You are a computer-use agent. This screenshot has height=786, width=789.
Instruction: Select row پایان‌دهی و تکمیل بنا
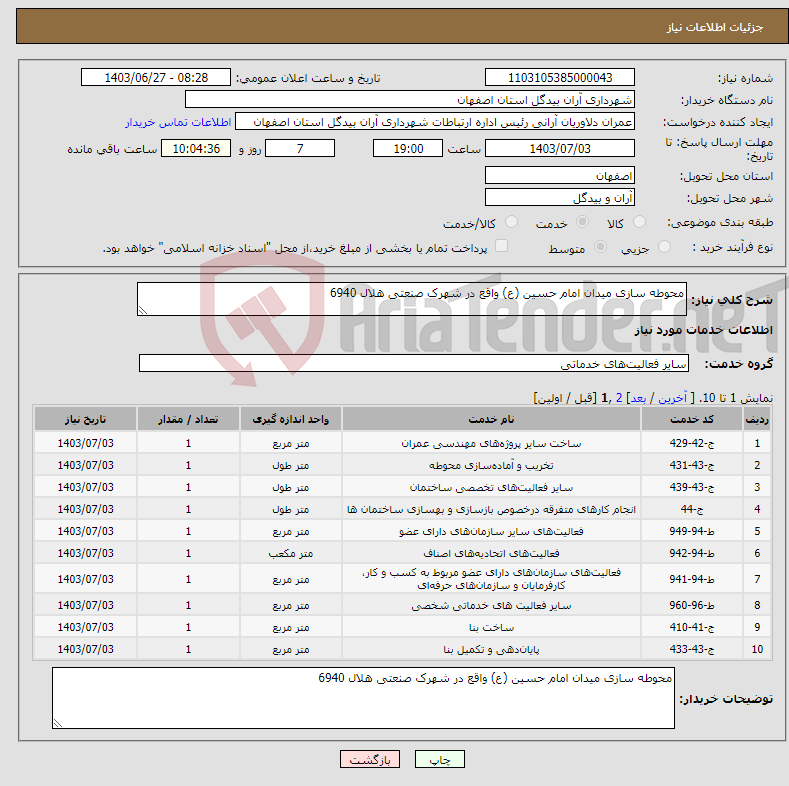pyautogui.click(x=402, y=649)
